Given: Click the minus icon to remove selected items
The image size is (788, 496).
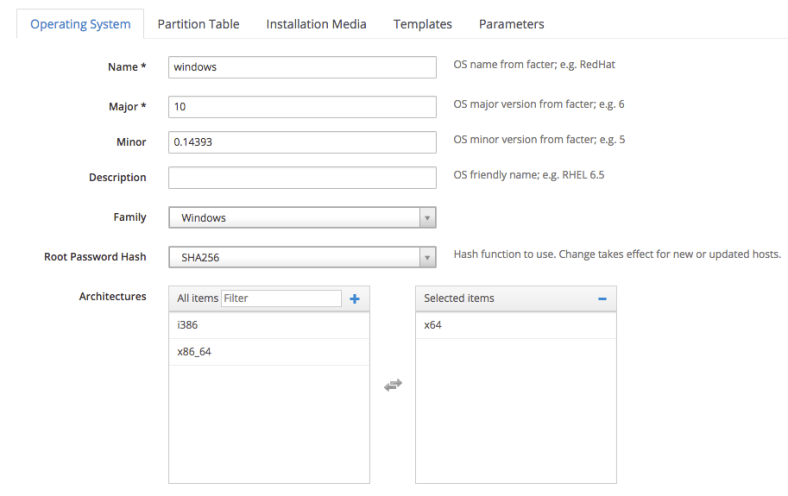Looking at the screenshot, I should 602,298.
